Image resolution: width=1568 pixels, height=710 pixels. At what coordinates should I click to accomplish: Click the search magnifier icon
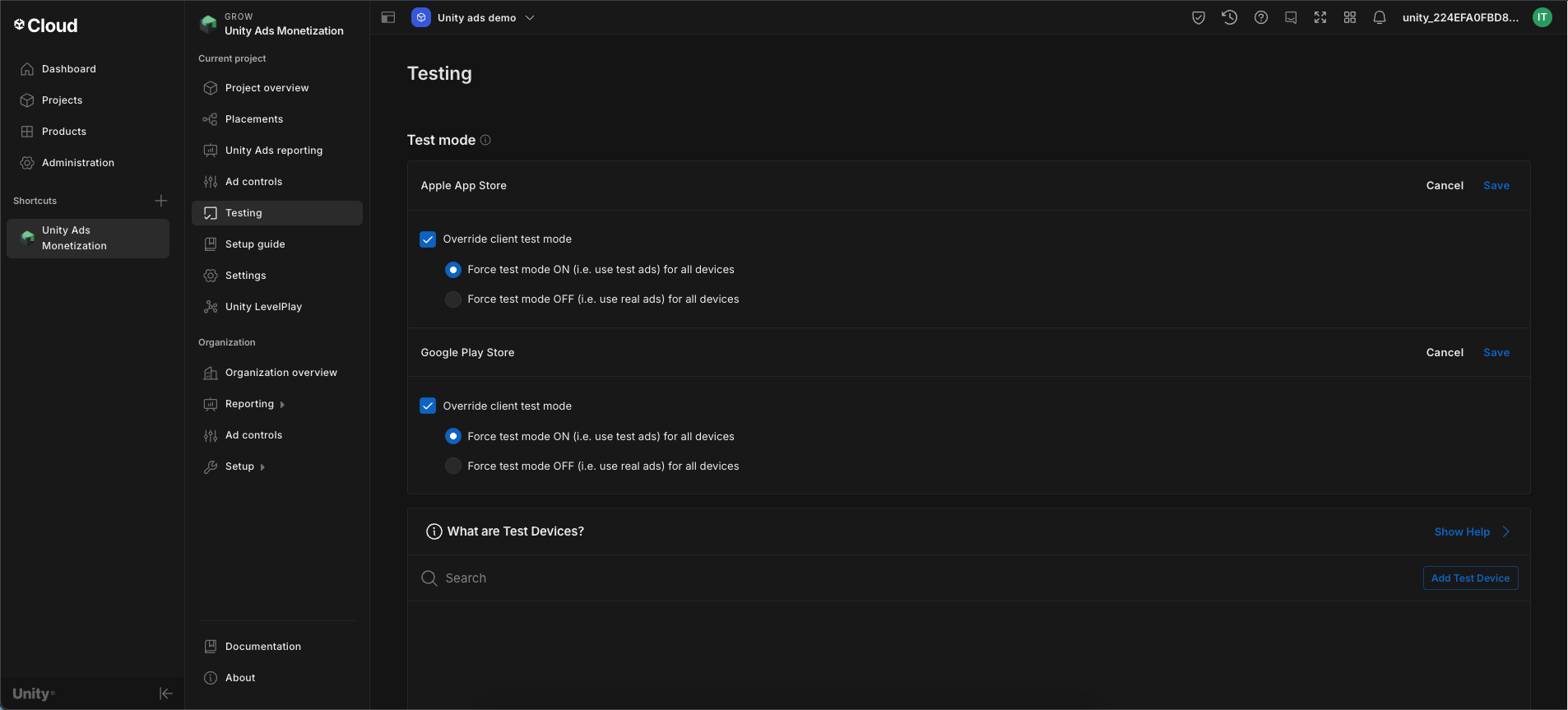(429, 578)
